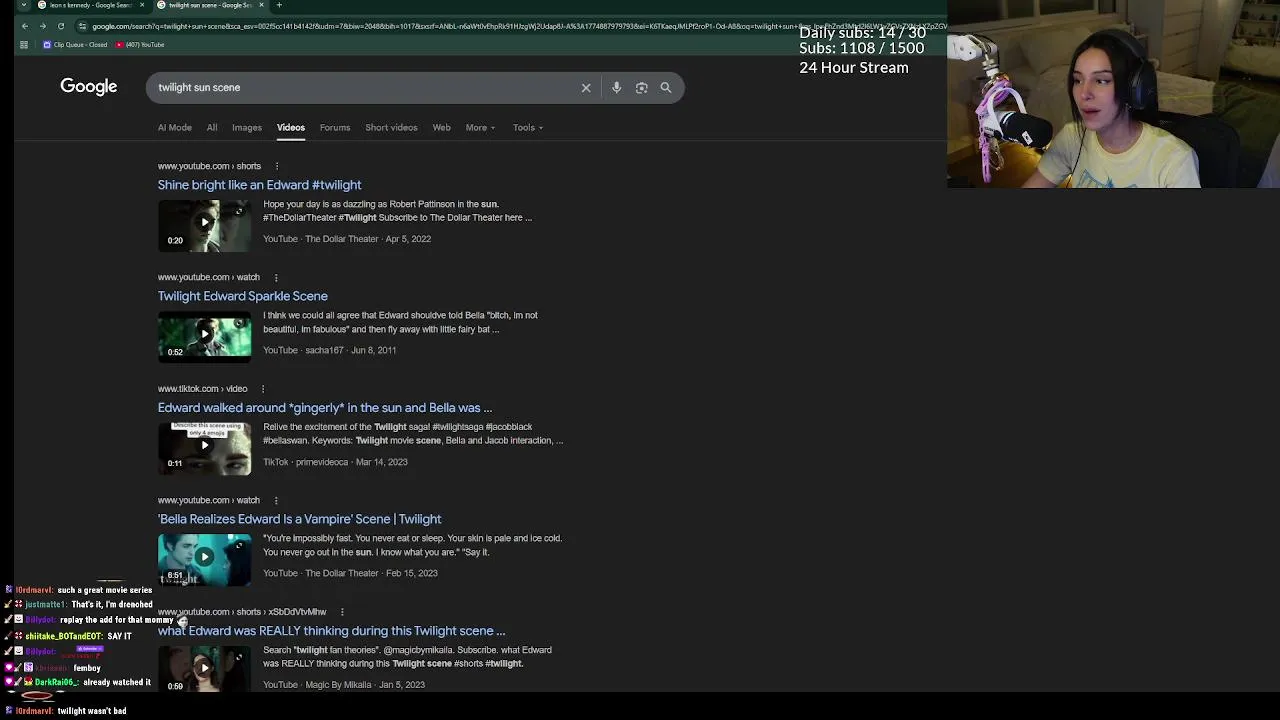This screenshot has height=720, width=1280.
Task: Click the magnifying glass search button
Action: point(666,88)
